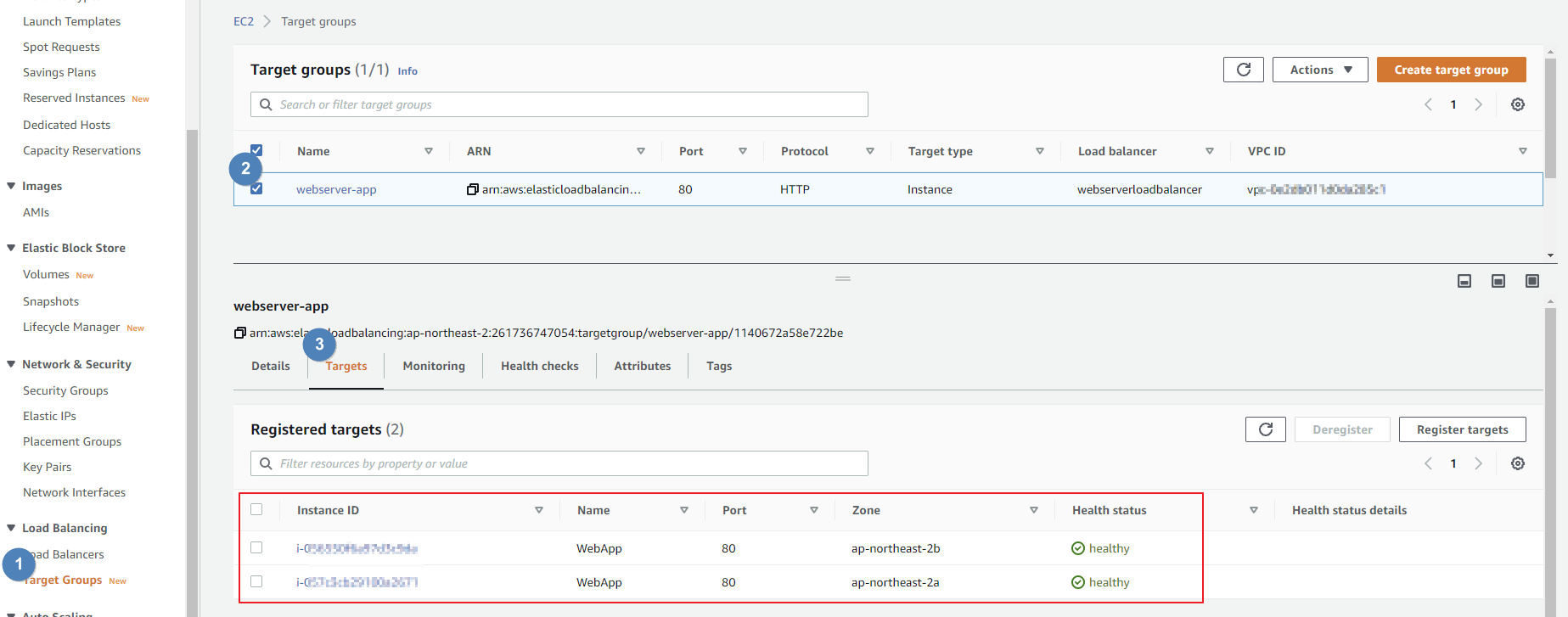Open Elastic IPs in sidebar
Image resolution: width=1568 pixels, height=617 pixels.
(x=49, y=416)
